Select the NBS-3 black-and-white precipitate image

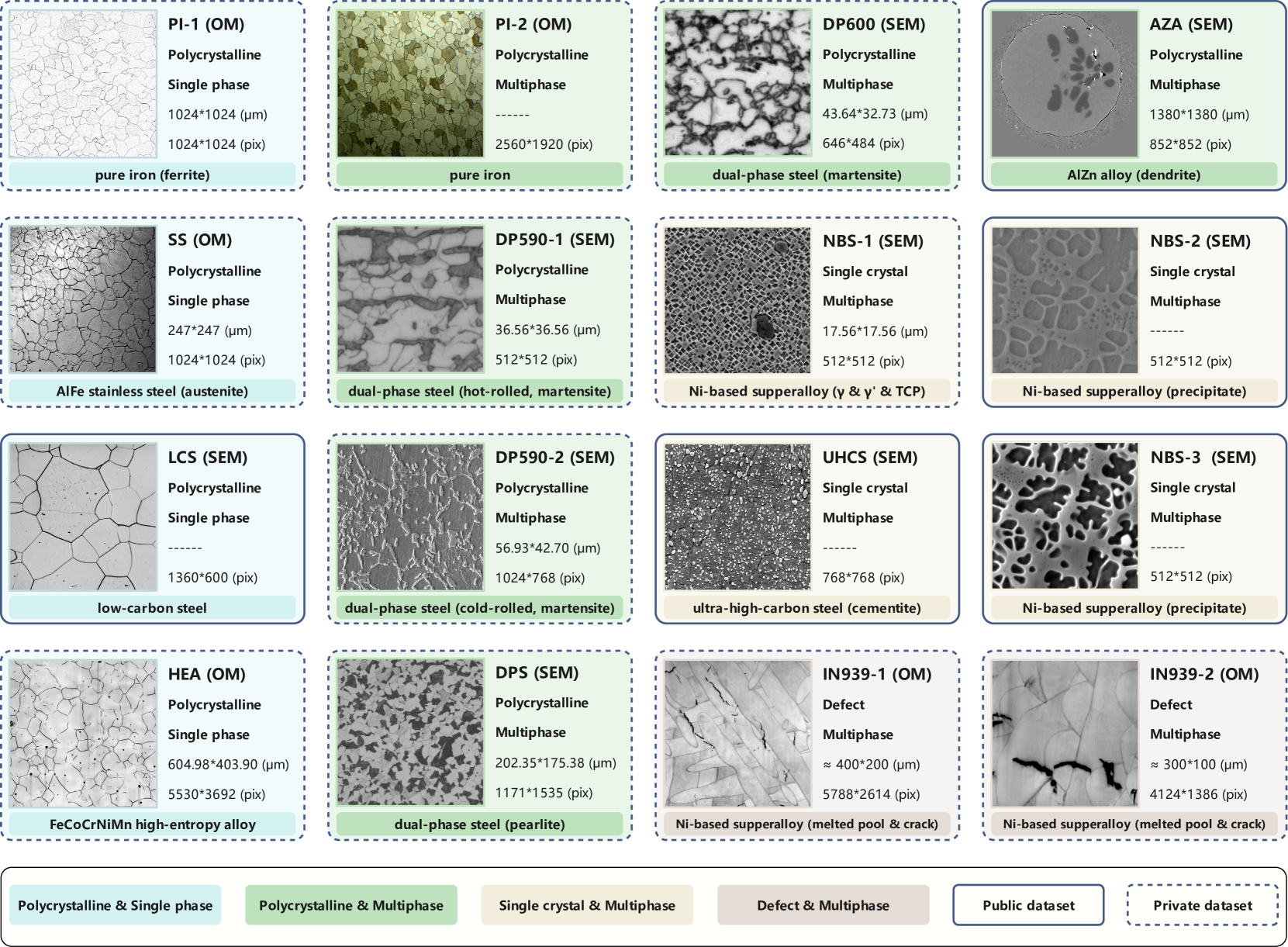[1065, 516]
